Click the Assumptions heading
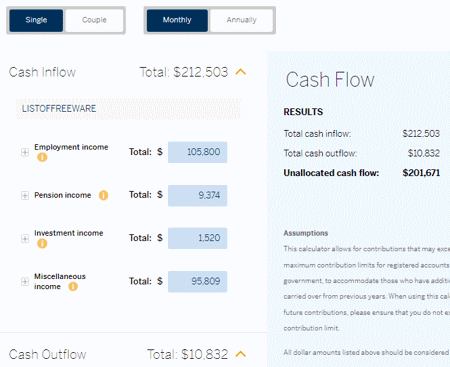The height and width of the screenshot is (367, 450). click(306, 233)
